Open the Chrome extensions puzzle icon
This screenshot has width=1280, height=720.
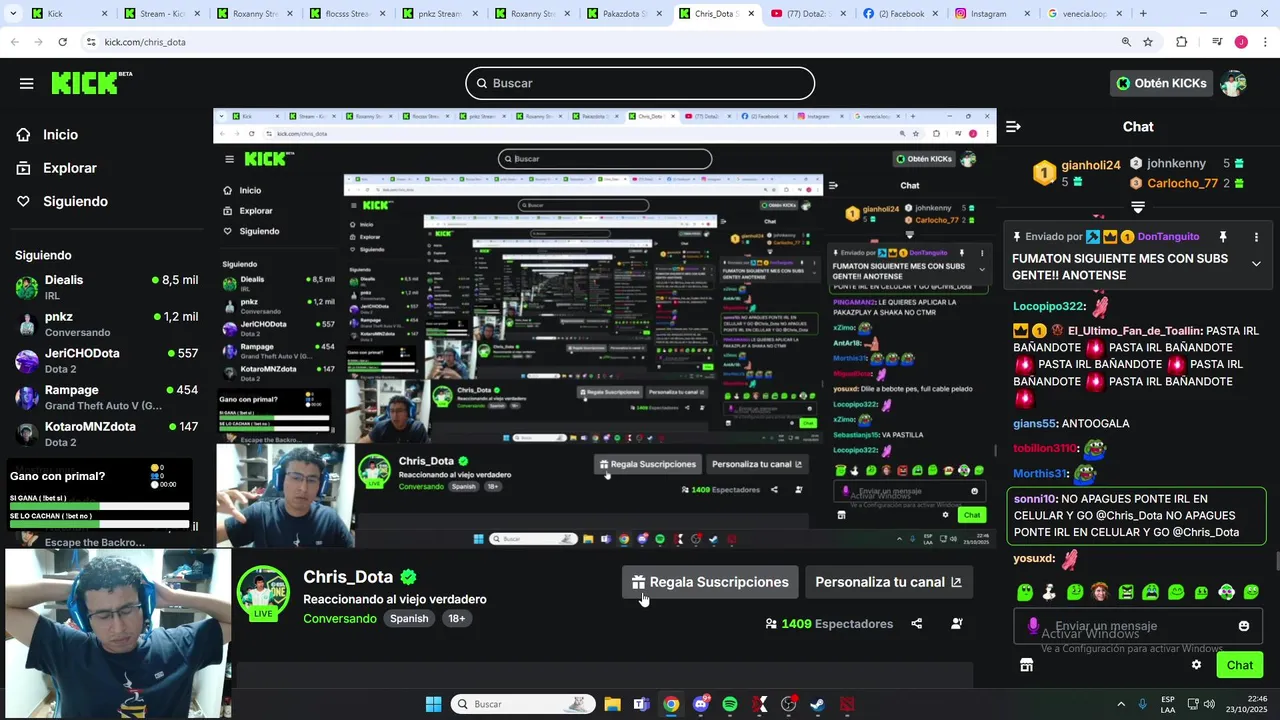click(1182, 42)
